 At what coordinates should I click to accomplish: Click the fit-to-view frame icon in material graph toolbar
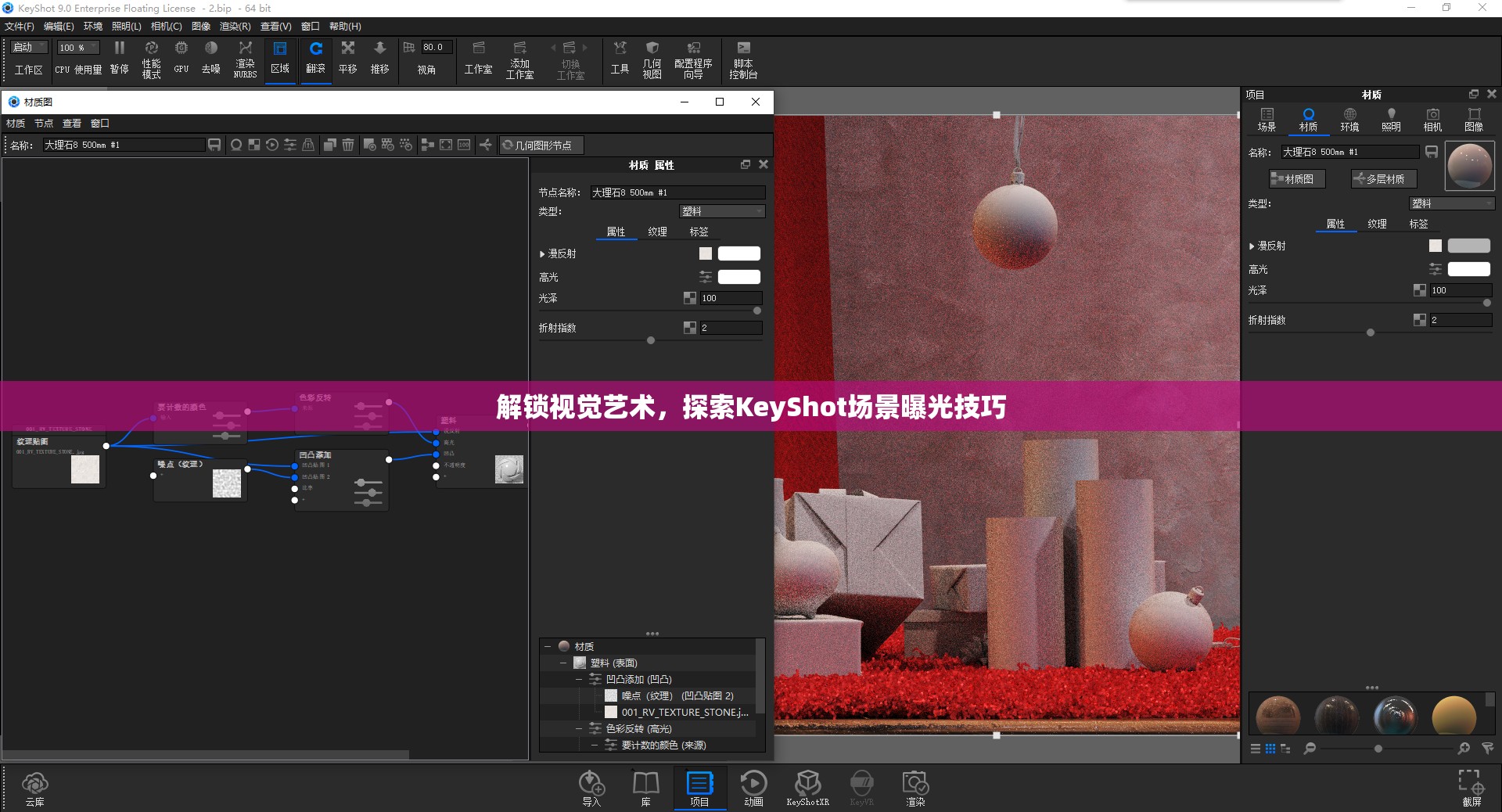(x=446, y=145)
